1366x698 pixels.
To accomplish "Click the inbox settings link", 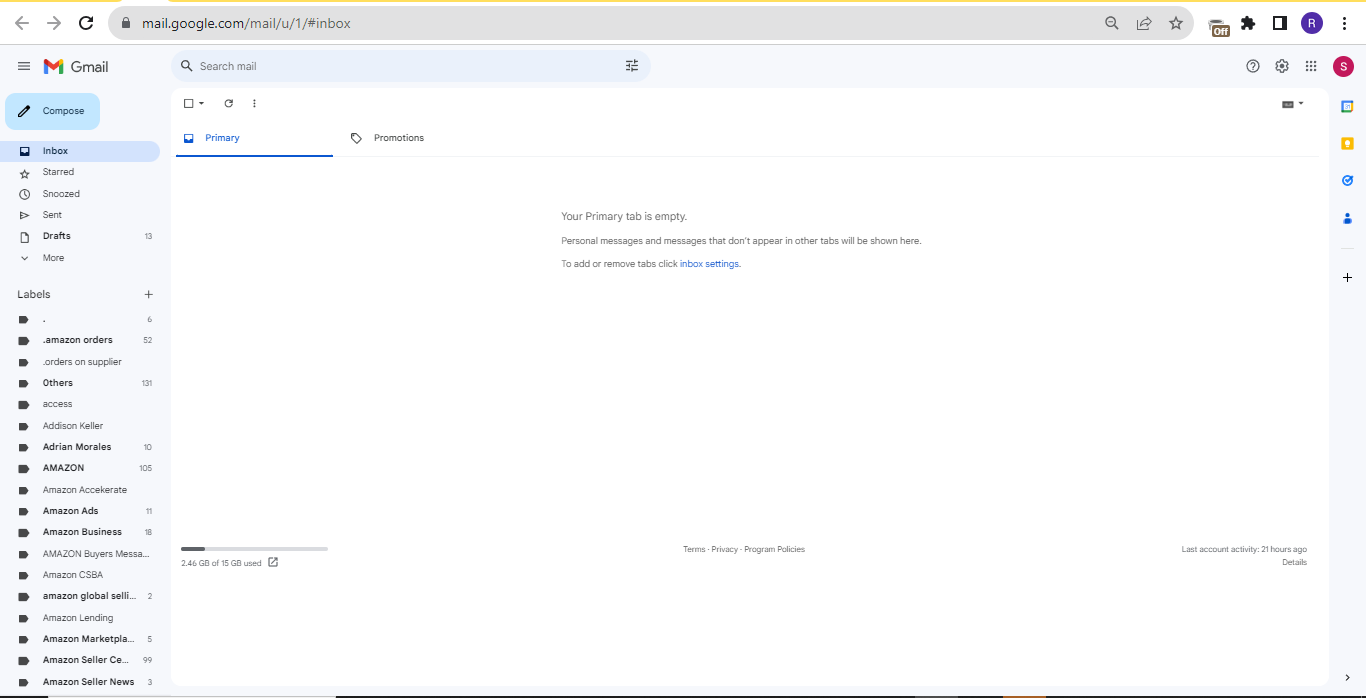I will click(x=709, y=264).
